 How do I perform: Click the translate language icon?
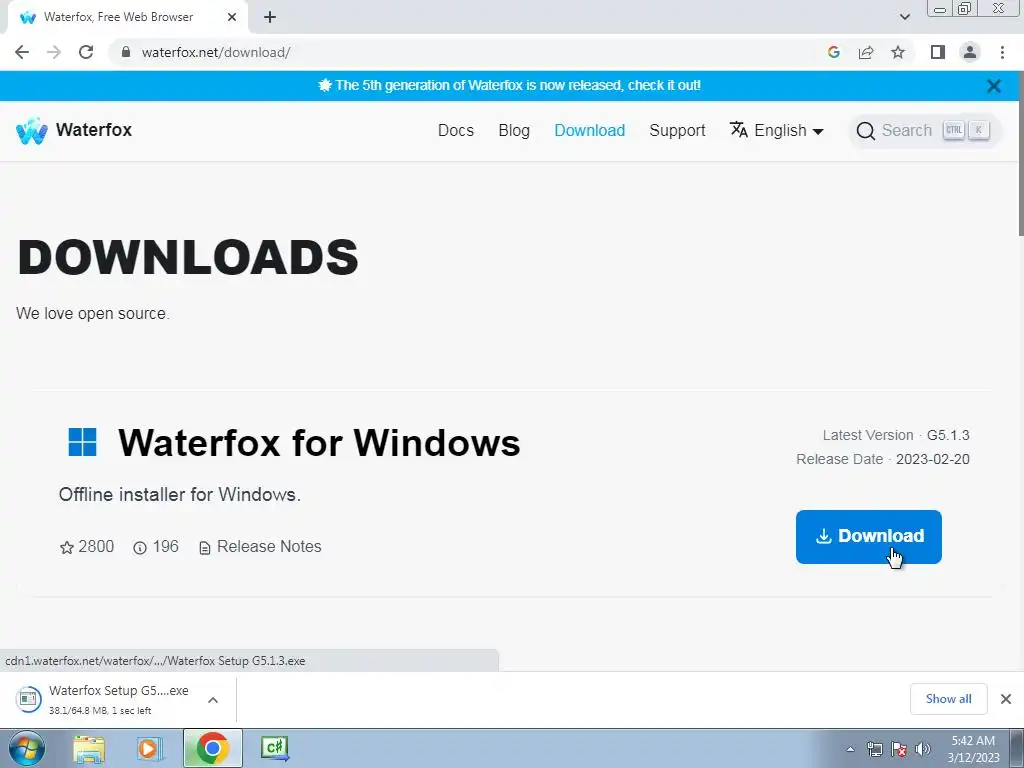point(739,130)
